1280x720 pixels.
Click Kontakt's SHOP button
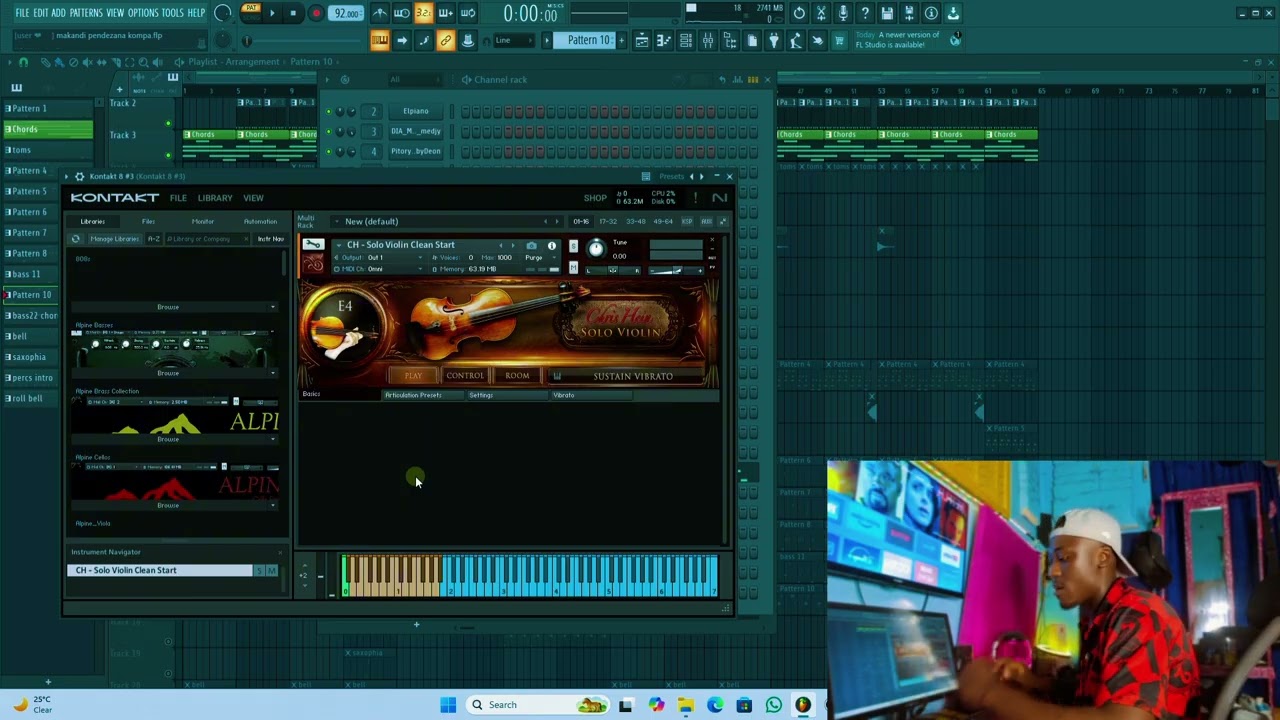(x=595, y=198)
